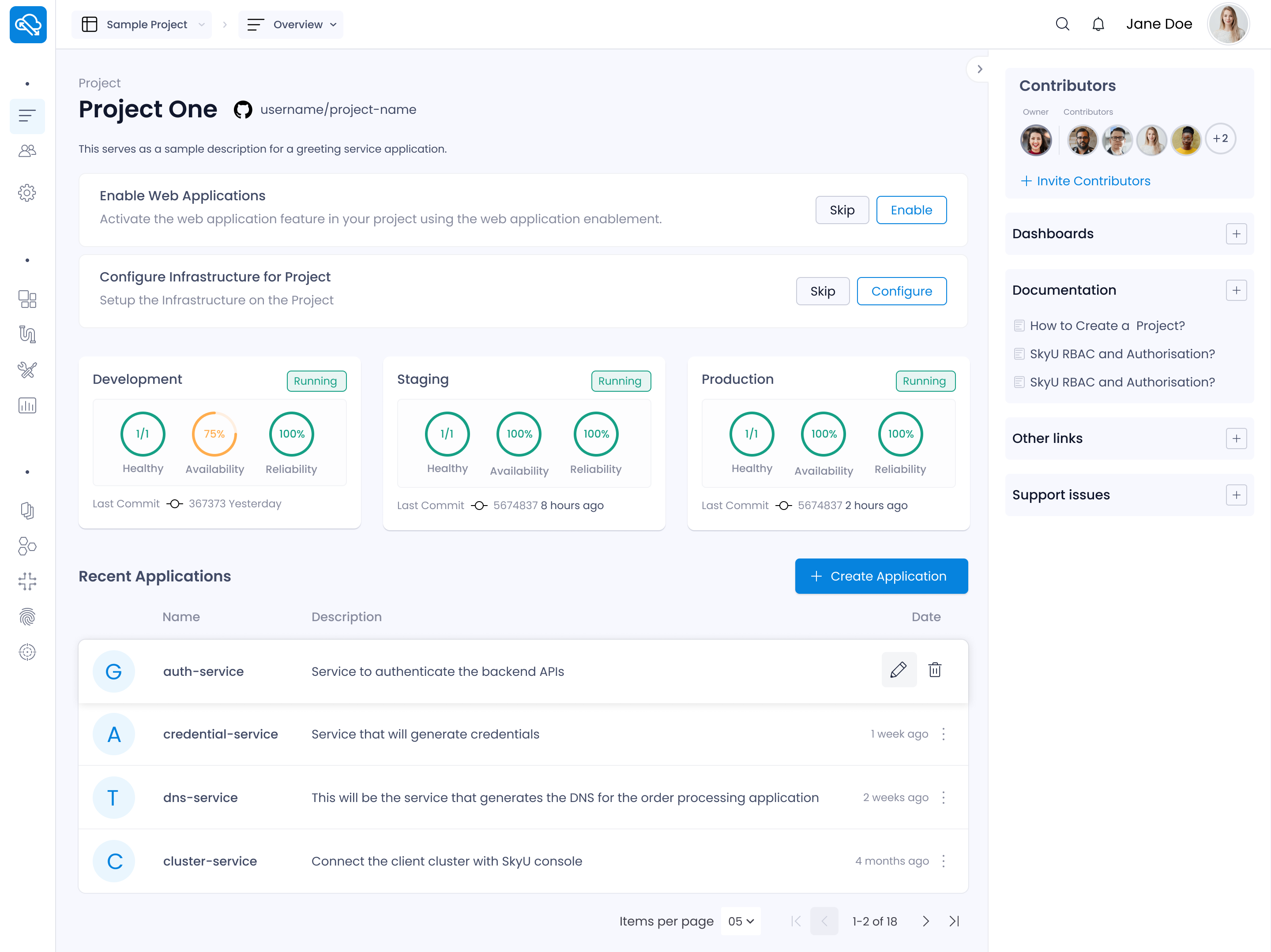This screenshot has height=952, width=1271.
Task: Open the fingerprint icon in sidebar
Action: coord(27,616)
